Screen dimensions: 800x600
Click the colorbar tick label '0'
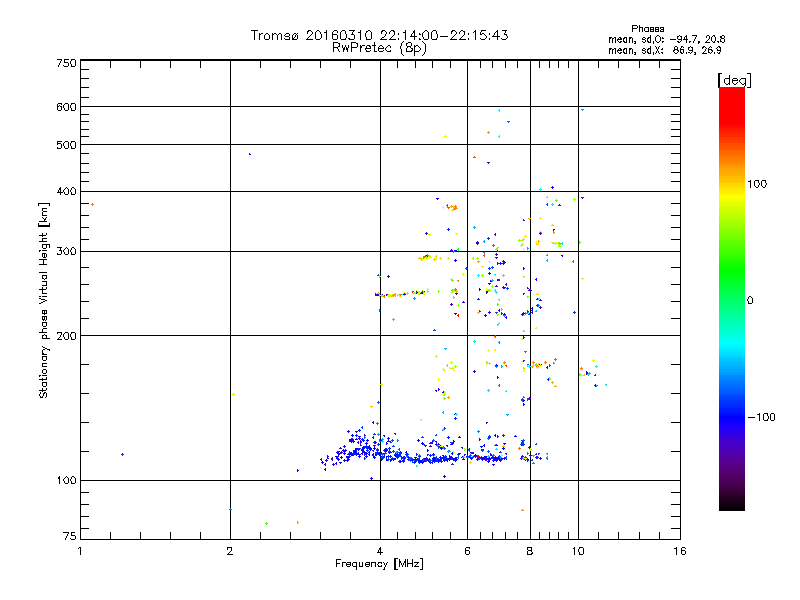click(750, 301)
